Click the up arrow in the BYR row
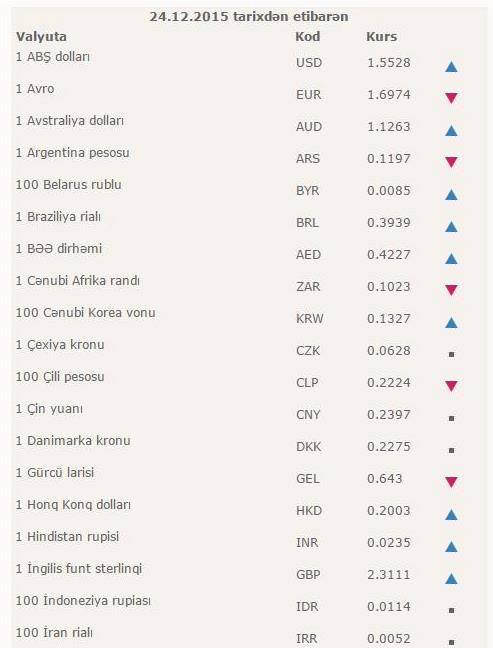493x648 pixels. [451, 195]
